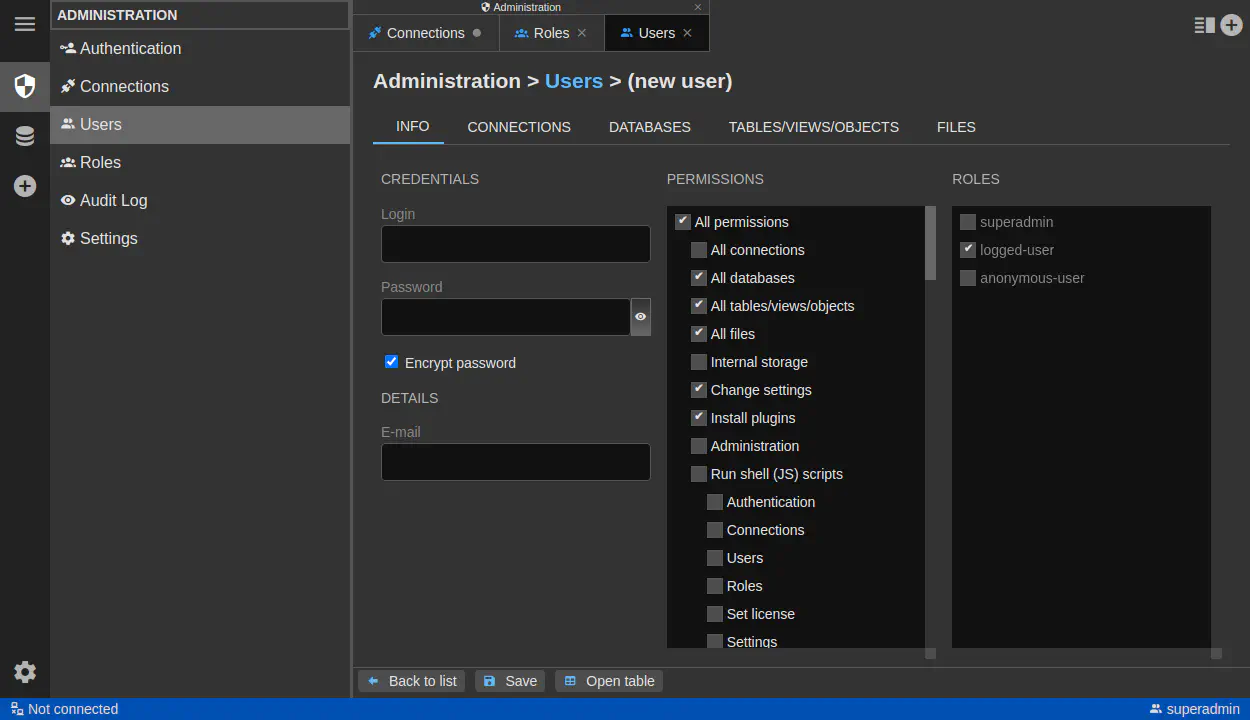The width and height of the screenshot is (1250, 720).
Task: Click the group icon on Roles tab
Action: coord(521,33)
